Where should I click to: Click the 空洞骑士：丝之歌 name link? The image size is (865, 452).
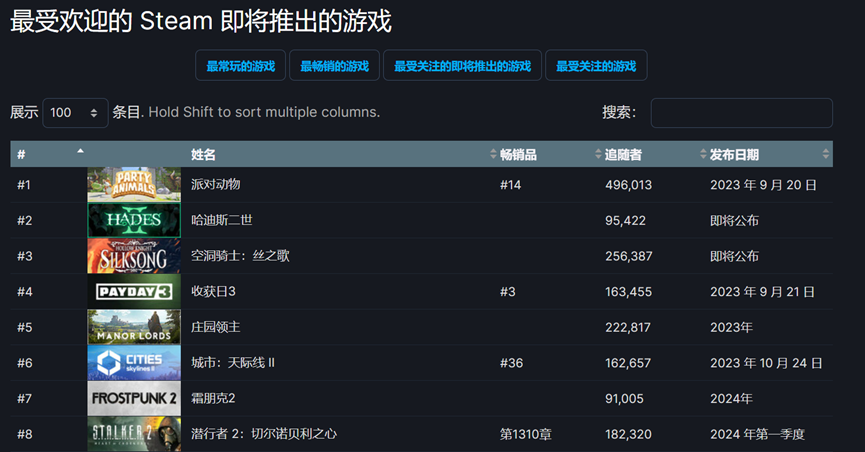[x=240, y=256]
